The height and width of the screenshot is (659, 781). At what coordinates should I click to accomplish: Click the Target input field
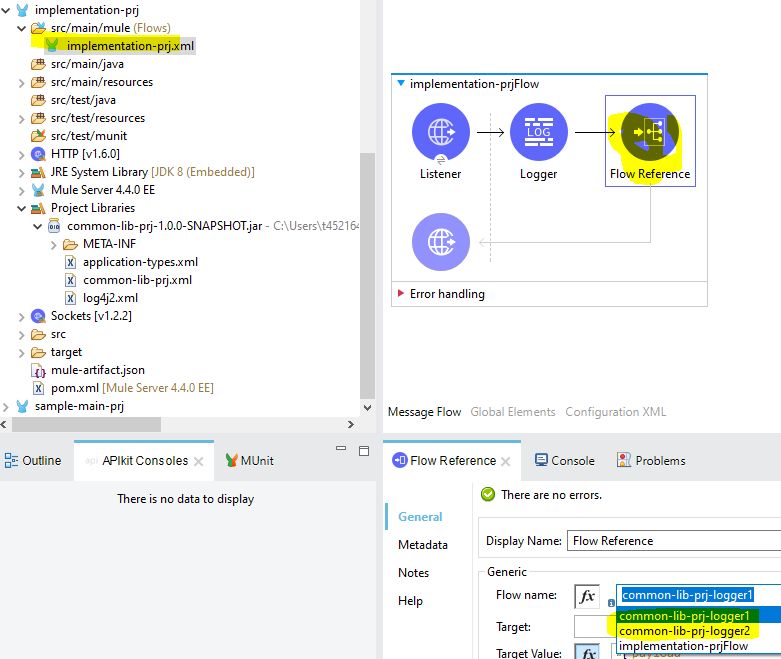point(595,627)
